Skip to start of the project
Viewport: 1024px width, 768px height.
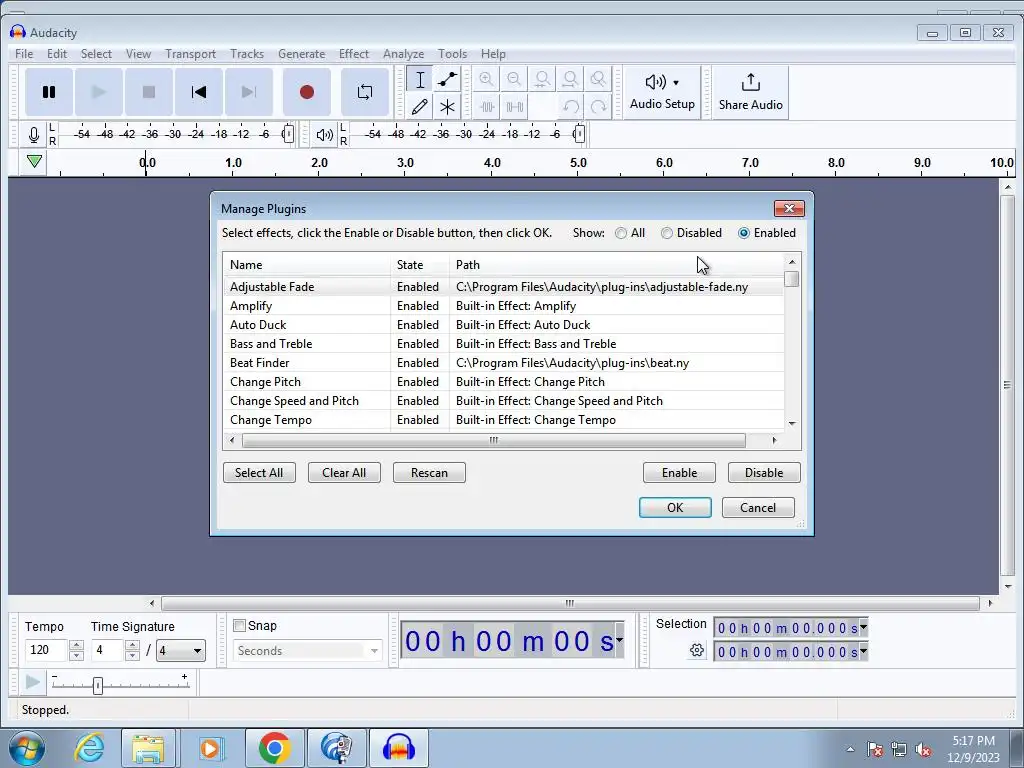[x=199, y=92]
